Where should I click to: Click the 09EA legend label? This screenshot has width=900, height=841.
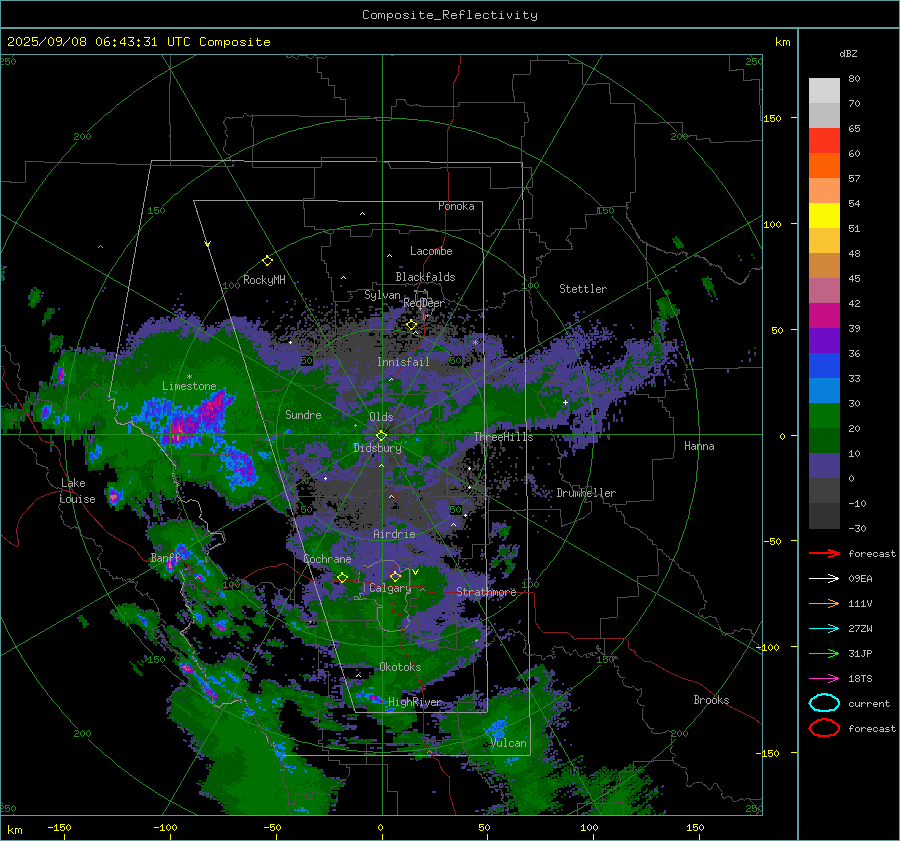click(860, 579)
